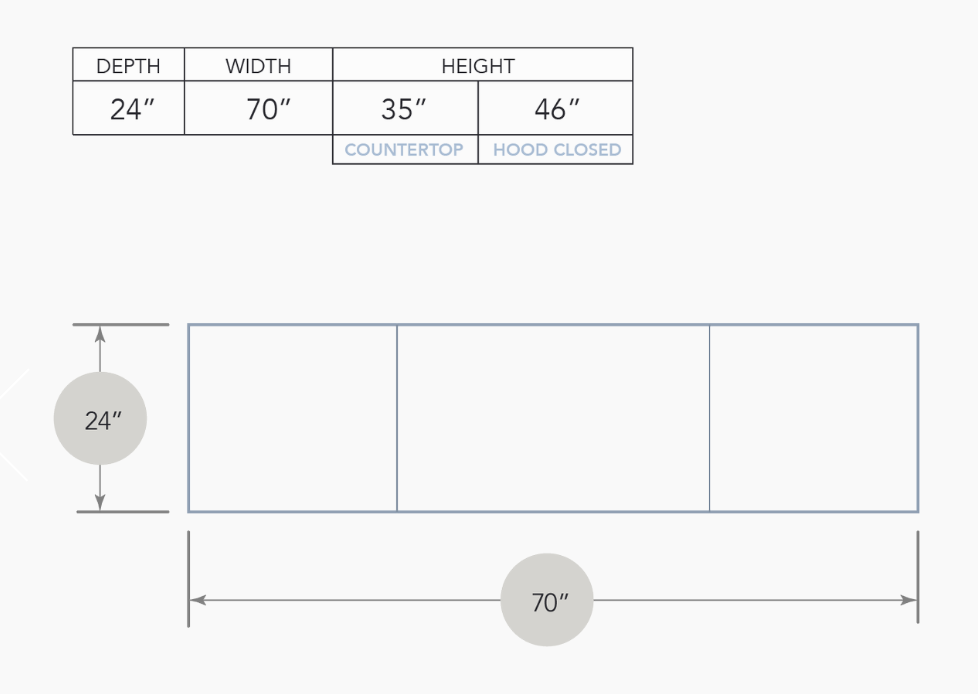Click the downward arrowhead below the 24" circle
This screenshot has height=694, width=978.
100,502
